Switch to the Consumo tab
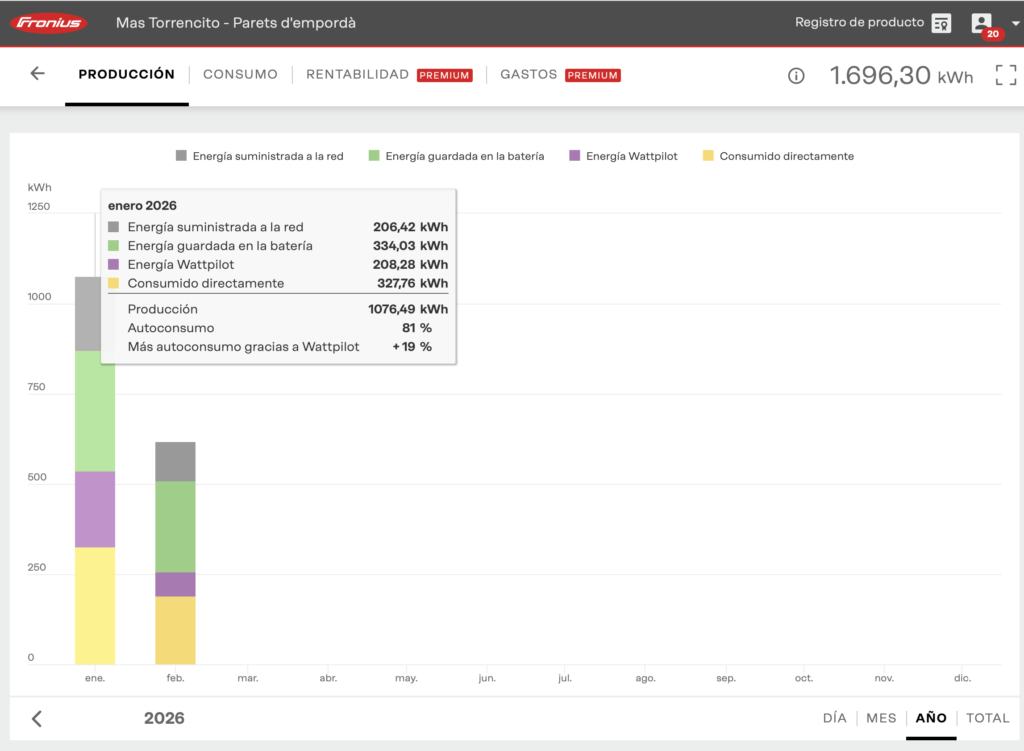This screenshot has width=1024, height=751. point(240,75)
